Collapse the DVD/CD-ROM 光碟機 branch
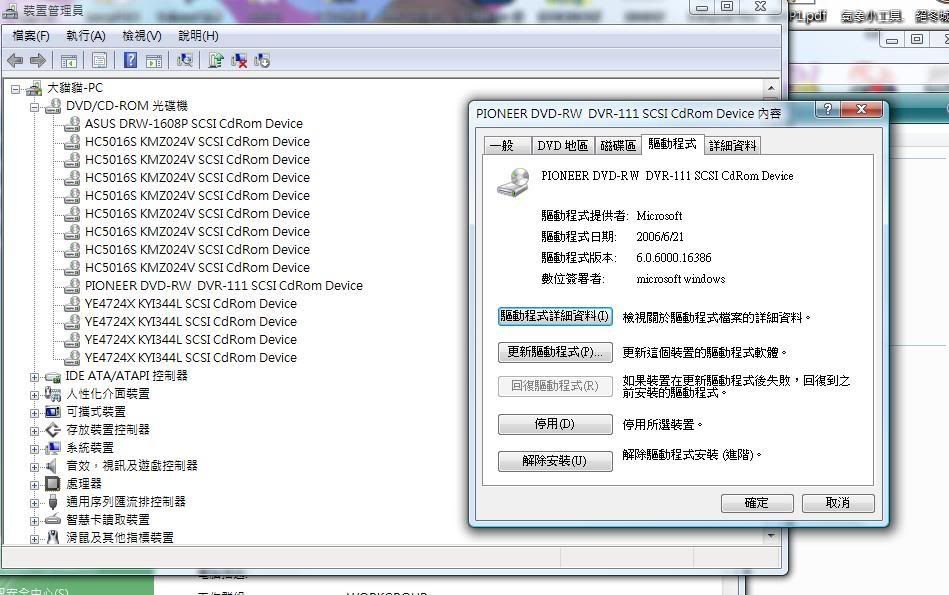 point(34,108)
